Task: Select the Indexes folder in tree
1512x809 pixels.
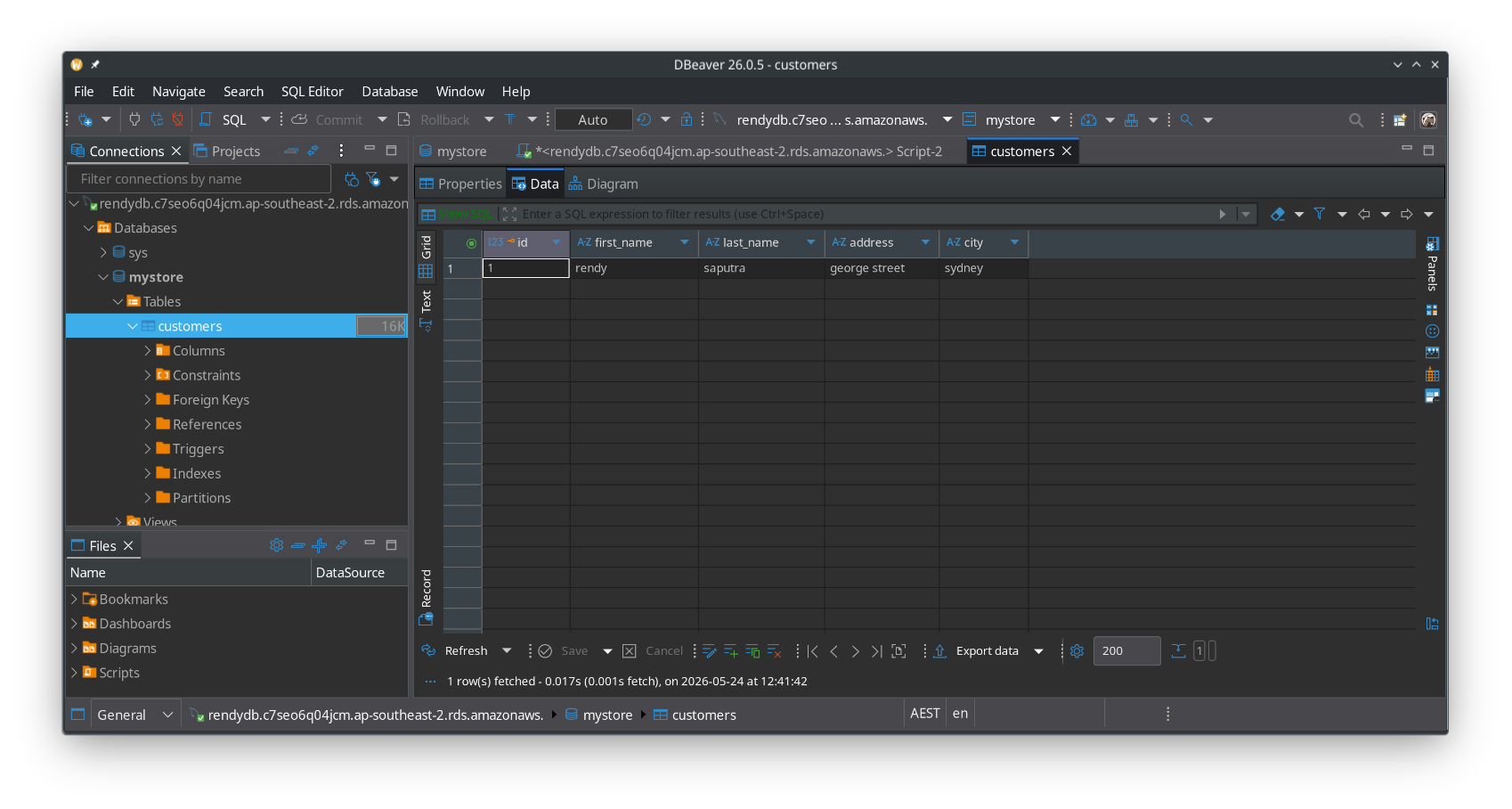Action: coord(197,473)
